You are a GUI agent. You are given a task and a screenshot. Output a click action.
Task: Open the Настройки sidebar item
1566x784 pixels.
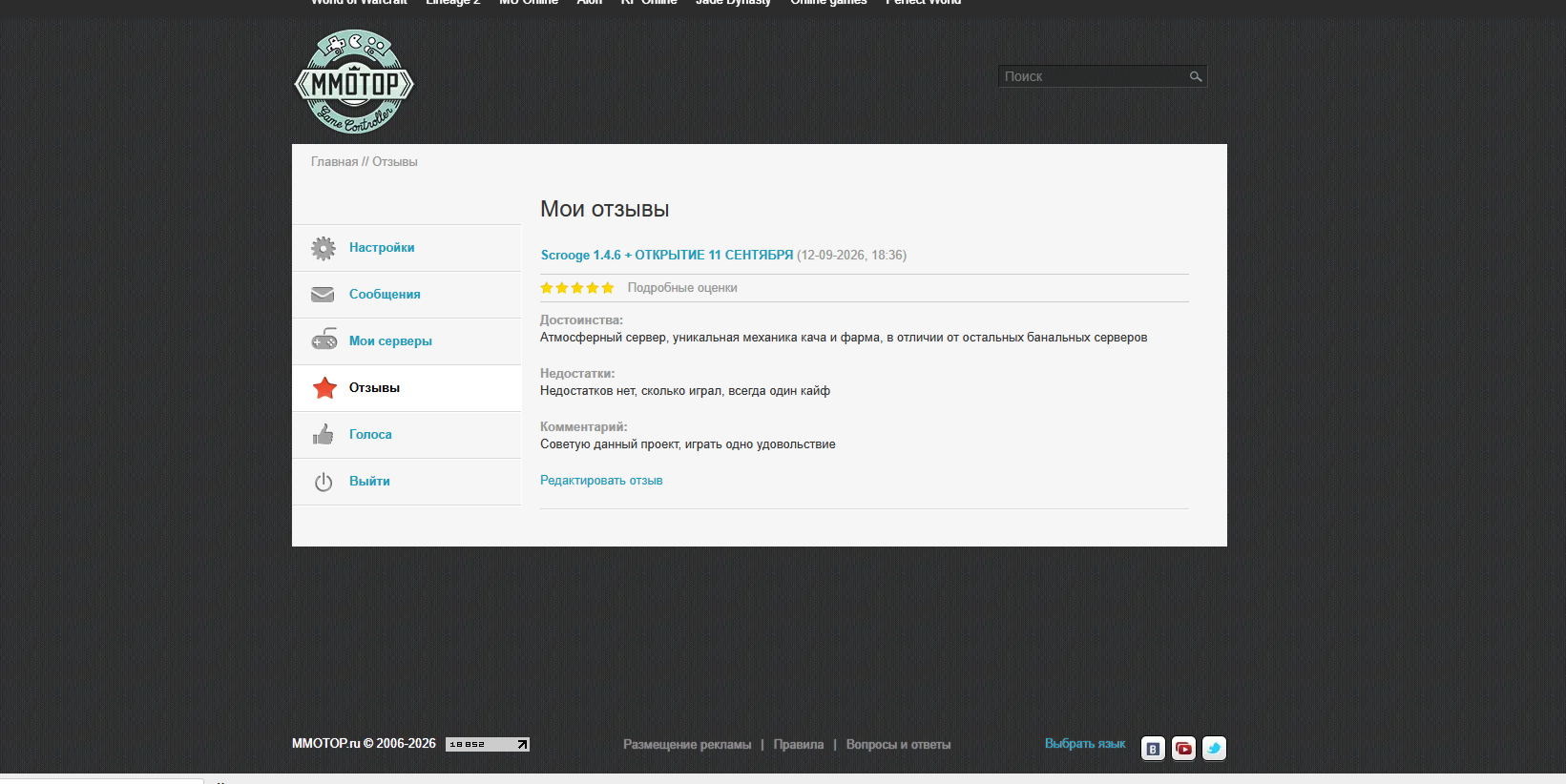382,248
